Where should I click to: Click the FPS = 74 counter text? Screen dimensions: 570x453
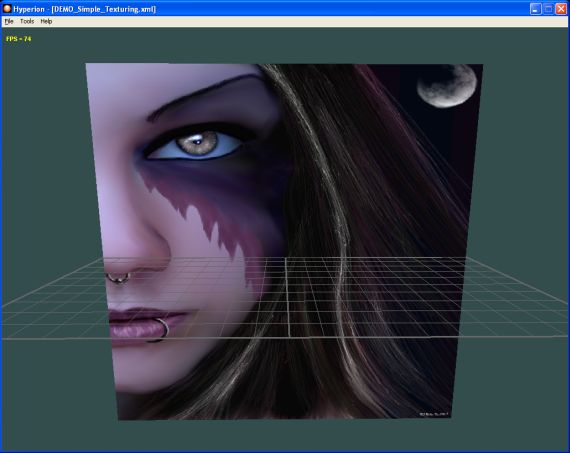coord(19,39)
